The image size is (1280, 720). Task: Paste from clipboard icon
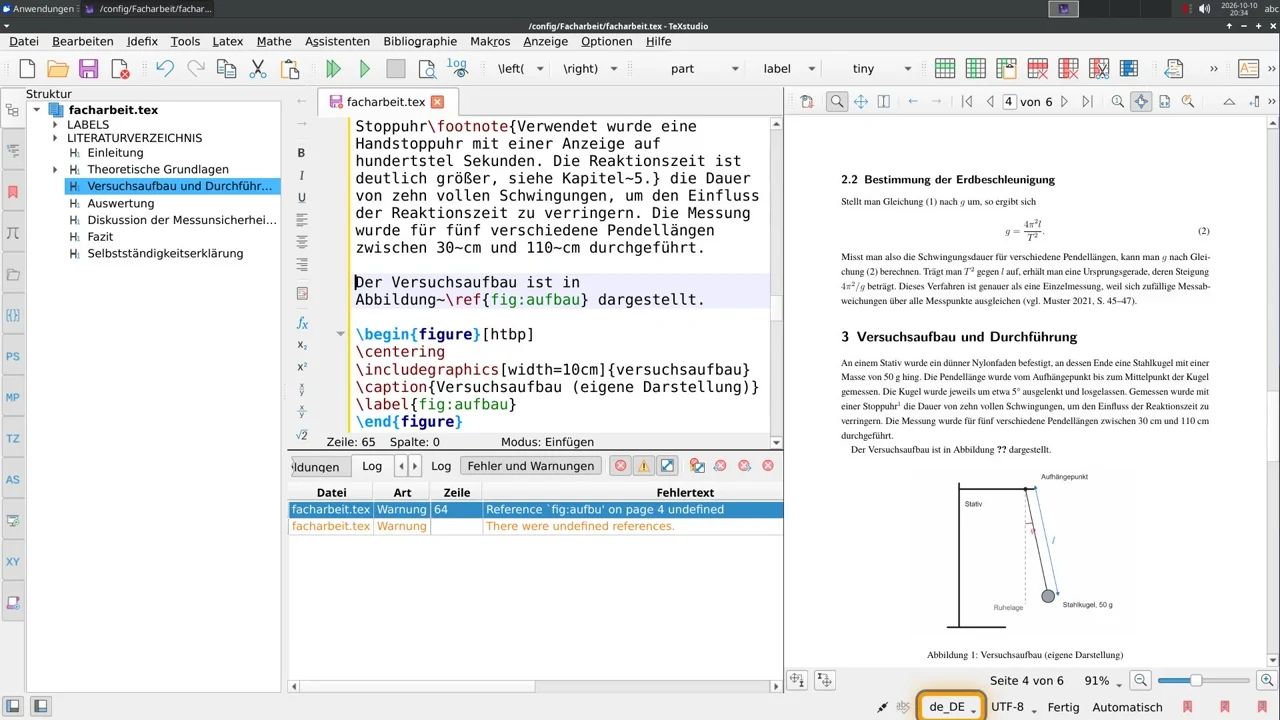point(290,69)
